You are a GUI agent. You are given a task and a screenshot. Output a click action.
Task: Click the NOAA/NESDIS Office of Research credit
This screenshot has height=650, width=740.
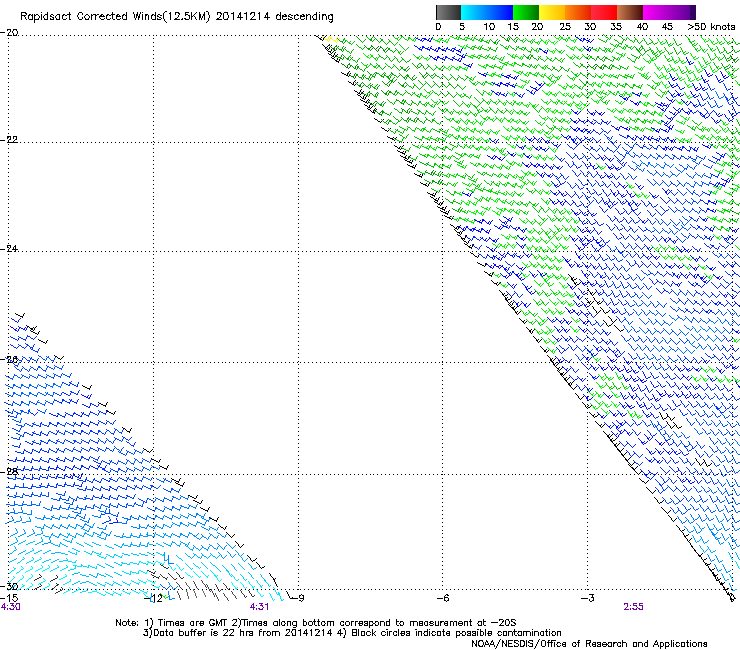point(589,644)
